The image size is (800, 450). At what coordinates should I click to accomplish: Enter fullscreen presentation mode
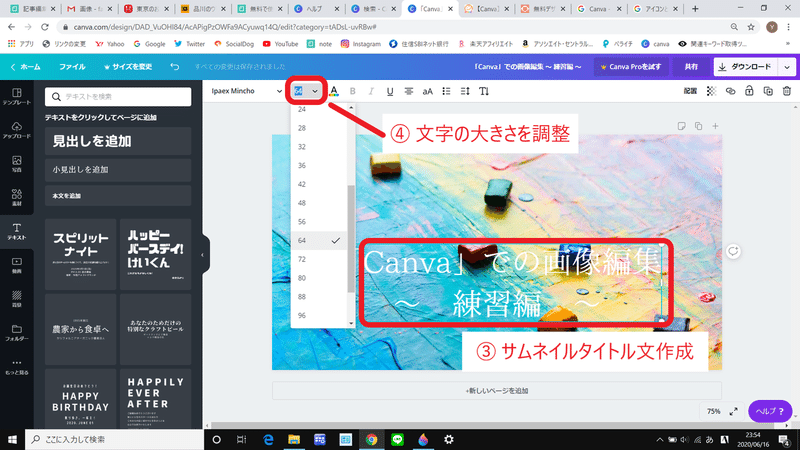pos(733,411)
